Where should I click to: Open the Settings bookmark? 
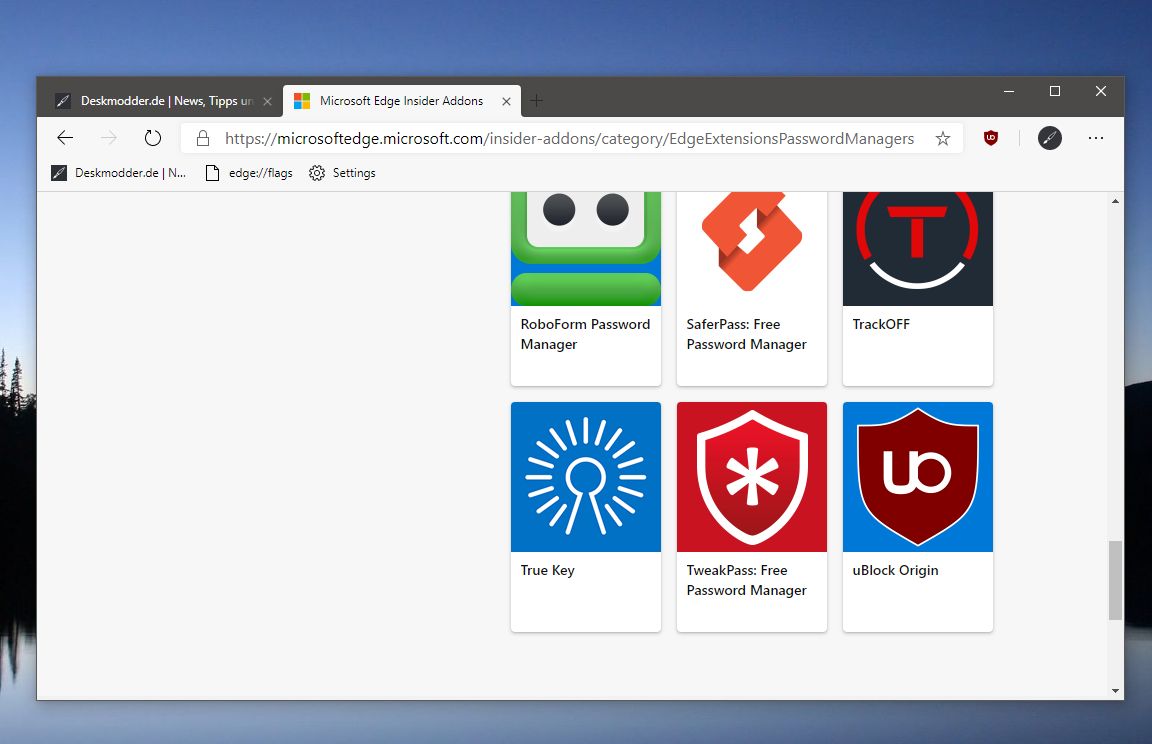tap(342, 173)
